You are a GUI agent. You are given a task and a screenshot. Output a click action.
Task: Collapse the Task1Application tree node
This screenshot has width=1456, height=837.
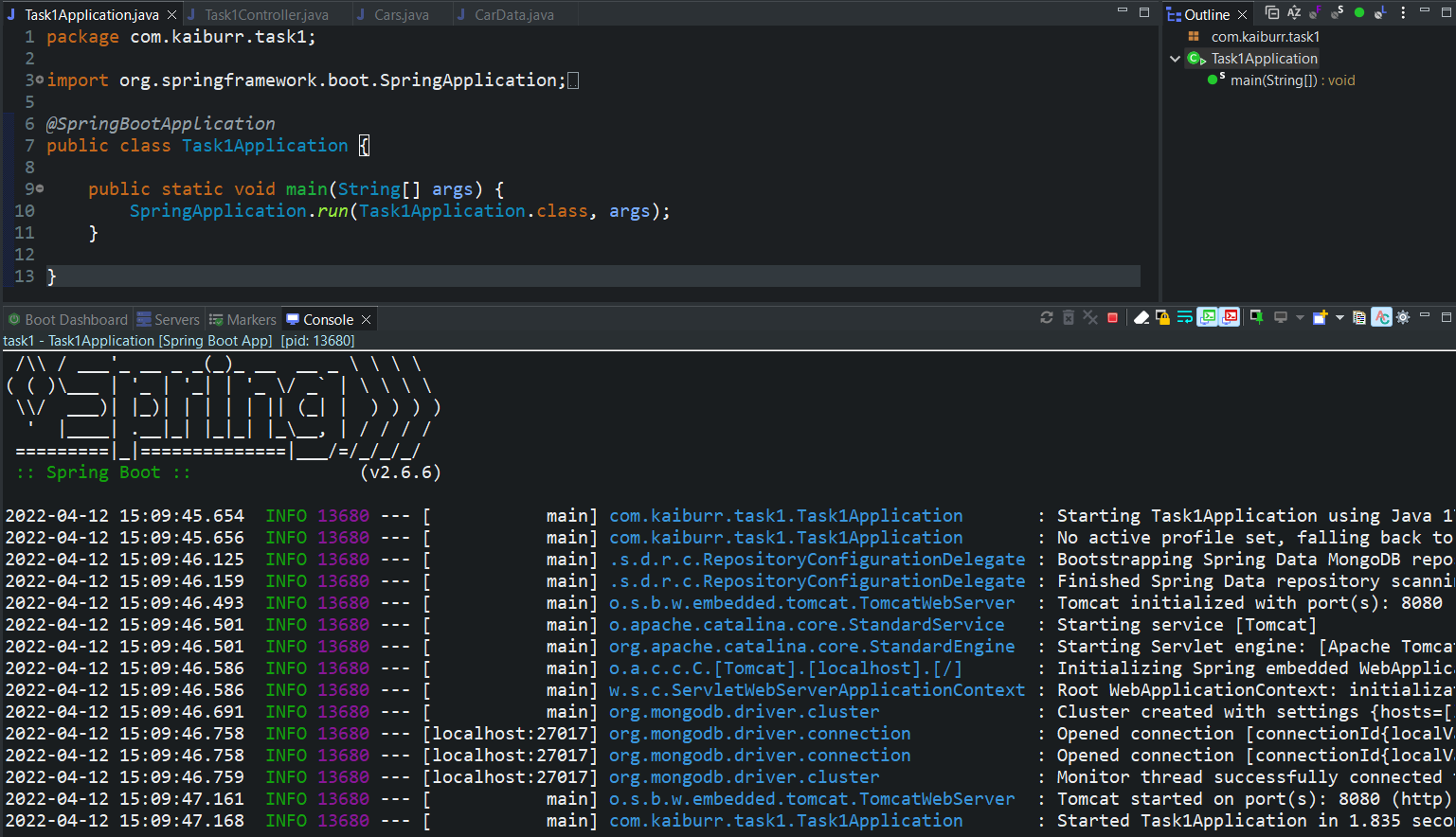[1175, 58]
